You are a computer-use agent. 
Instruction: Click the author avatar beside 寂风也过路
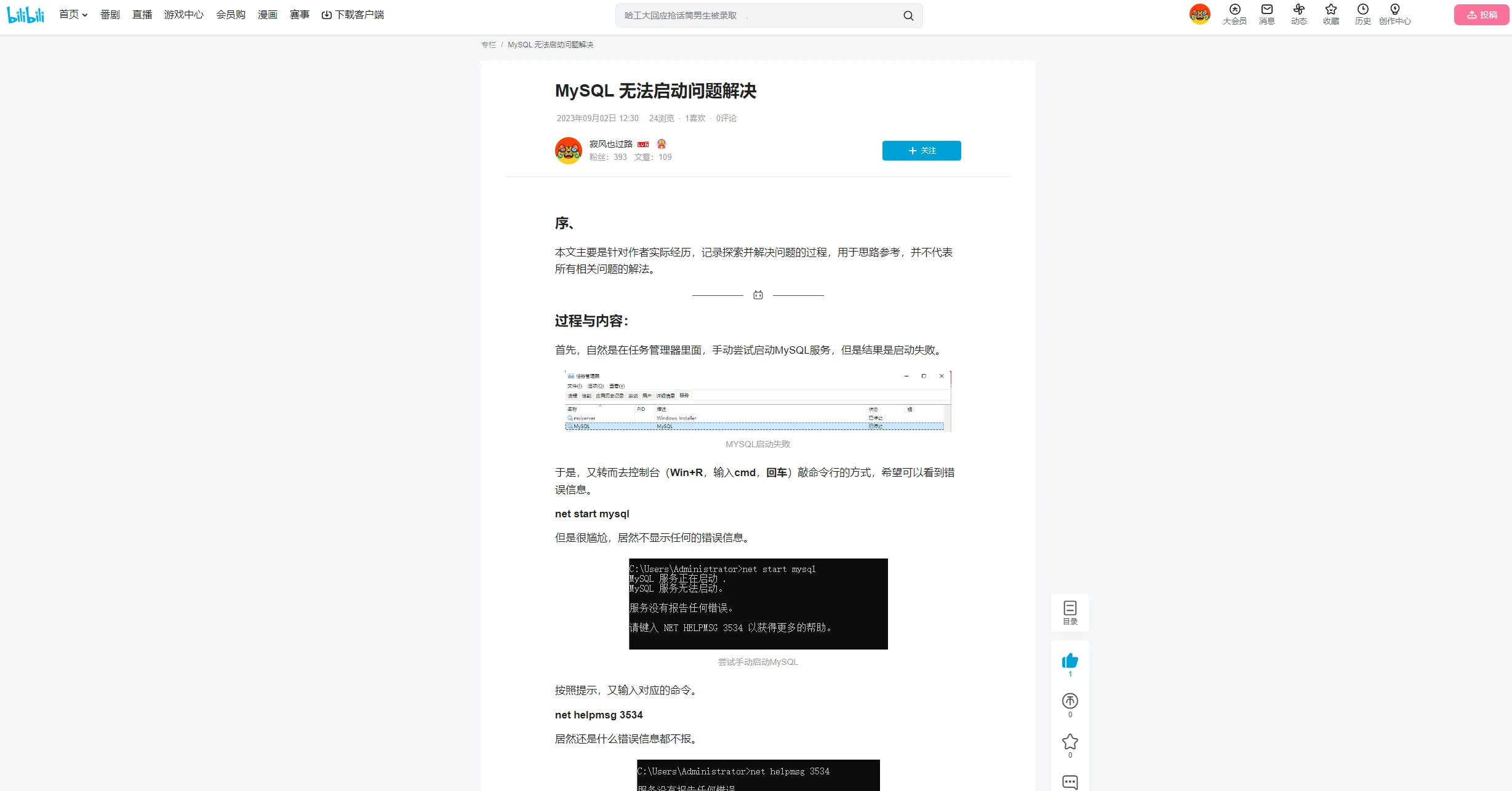[569, 151]
